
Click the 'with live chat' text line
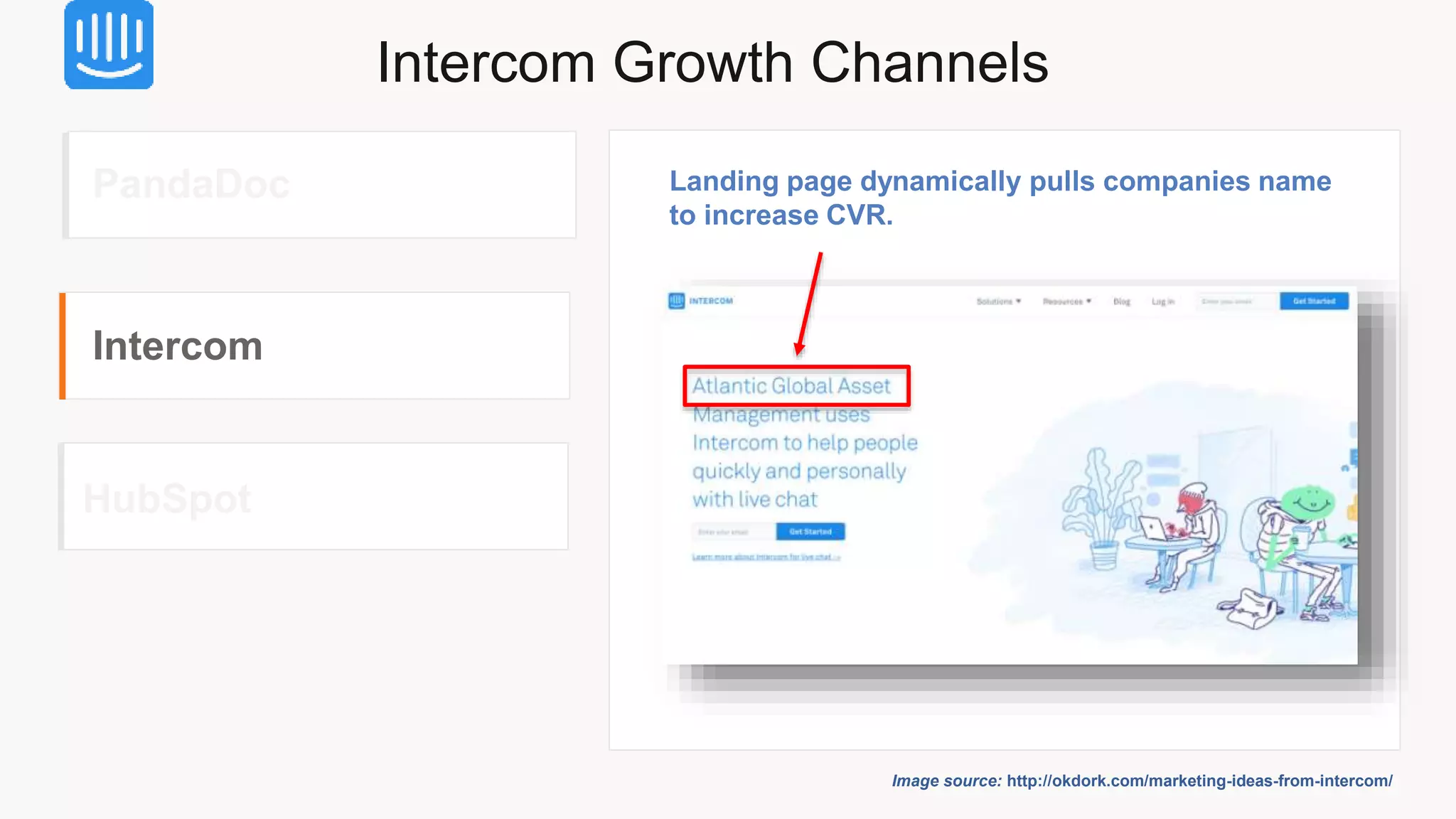point(755,500)
